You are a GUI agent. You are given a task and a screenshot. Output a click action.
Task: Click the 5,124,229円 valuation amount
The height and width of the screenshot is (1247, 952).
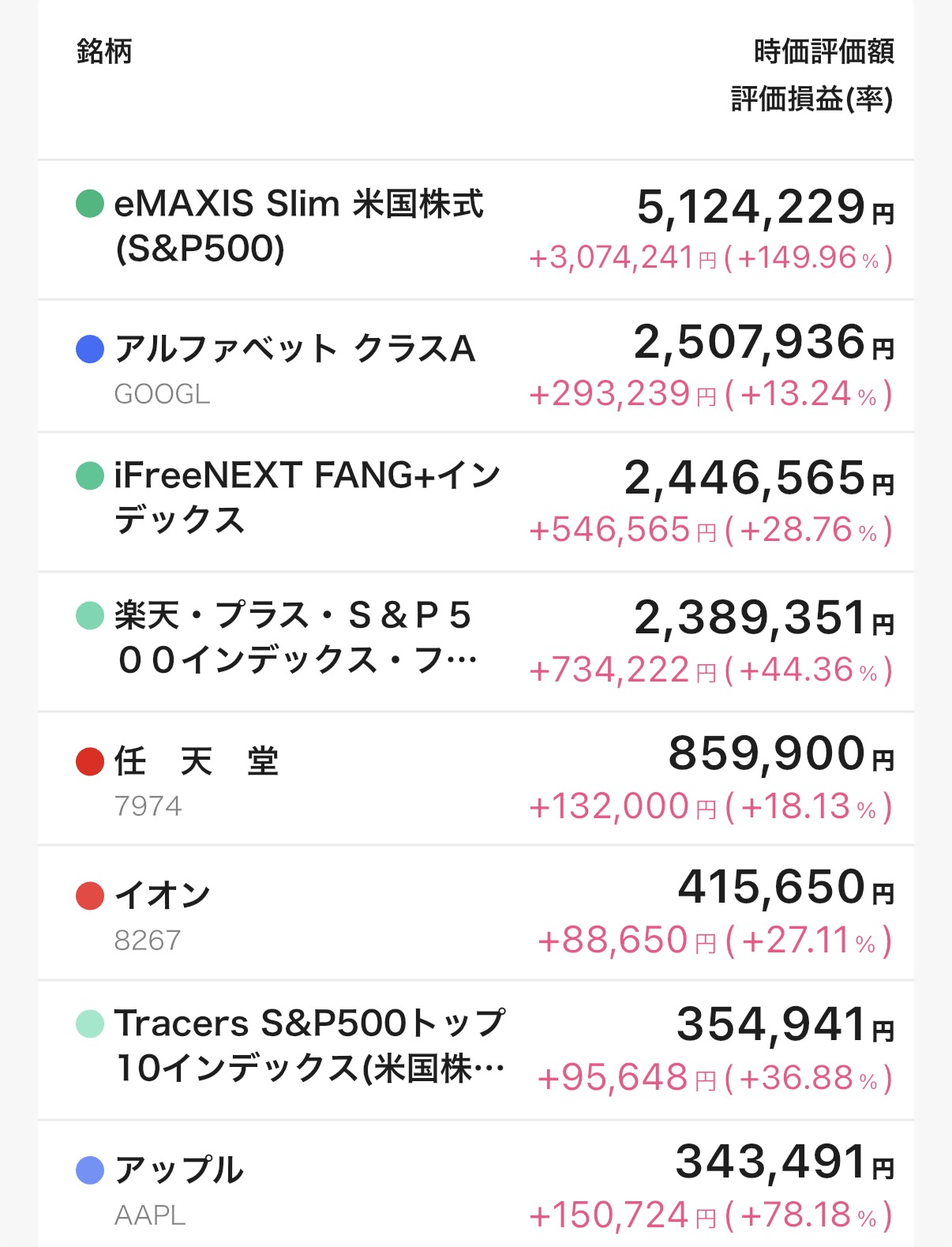765,207
